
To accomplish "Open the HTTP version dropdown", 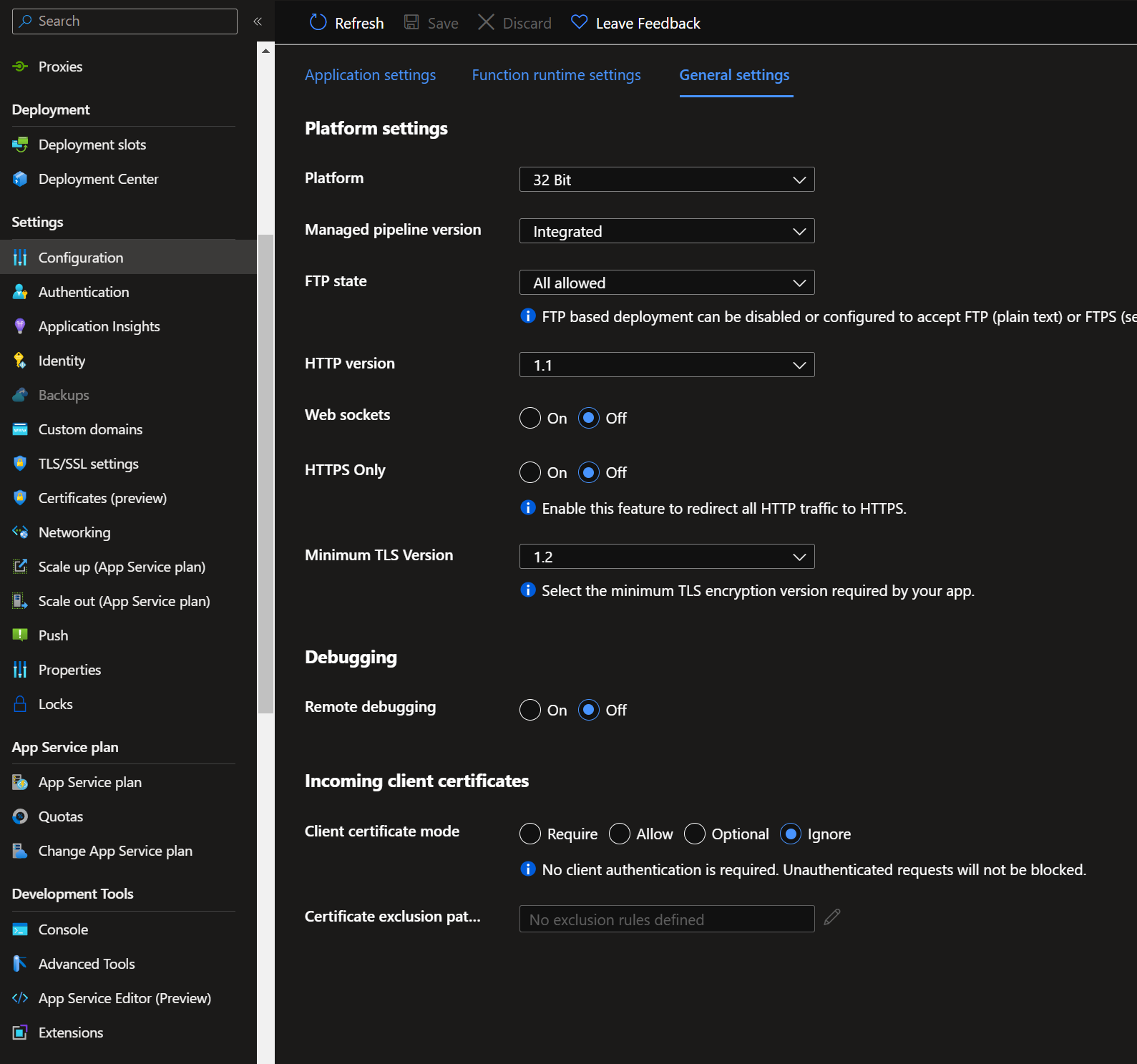I will 667,365.
